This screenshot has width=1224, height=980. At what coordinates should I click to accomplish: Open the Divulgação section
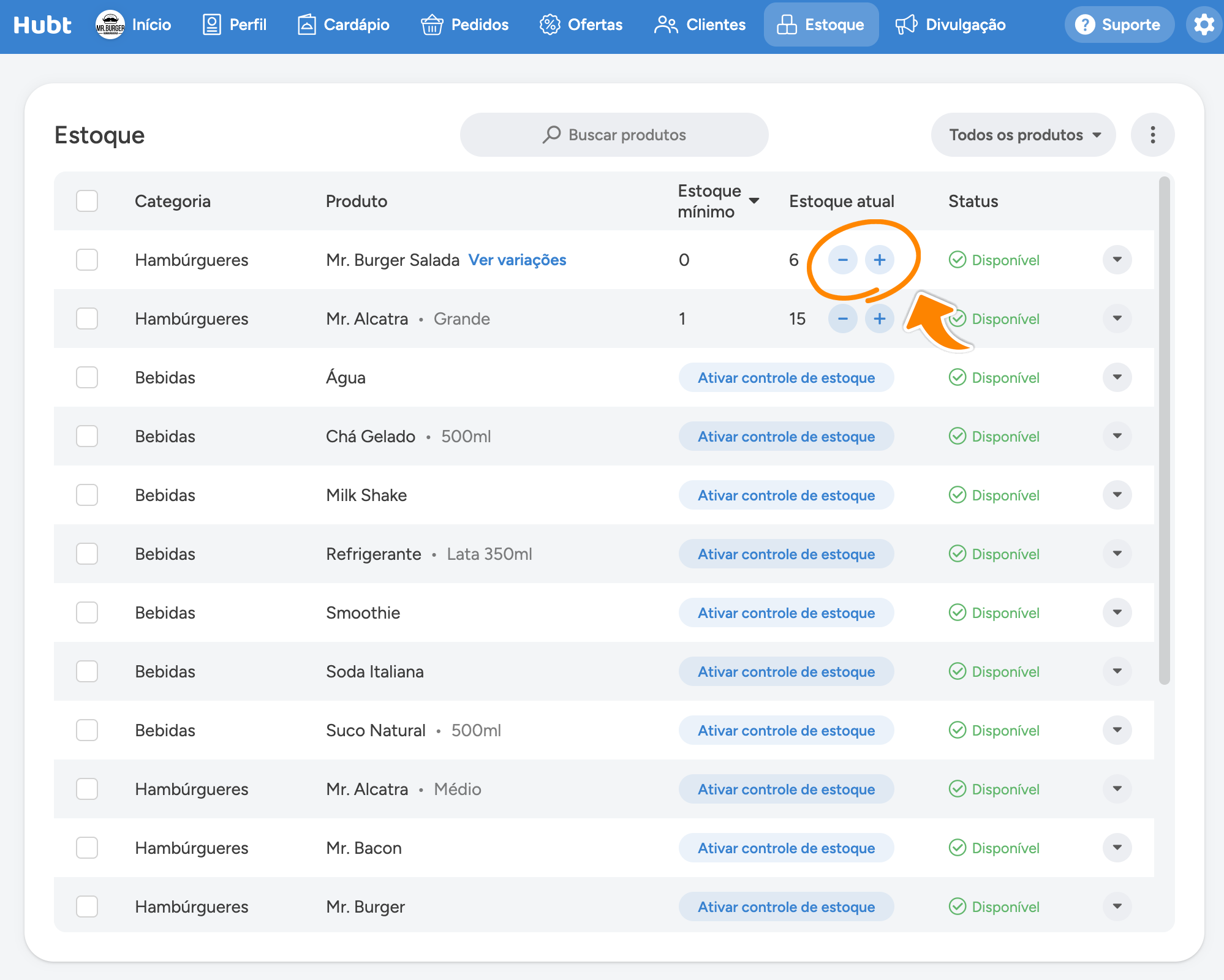[x=951, y=24]
